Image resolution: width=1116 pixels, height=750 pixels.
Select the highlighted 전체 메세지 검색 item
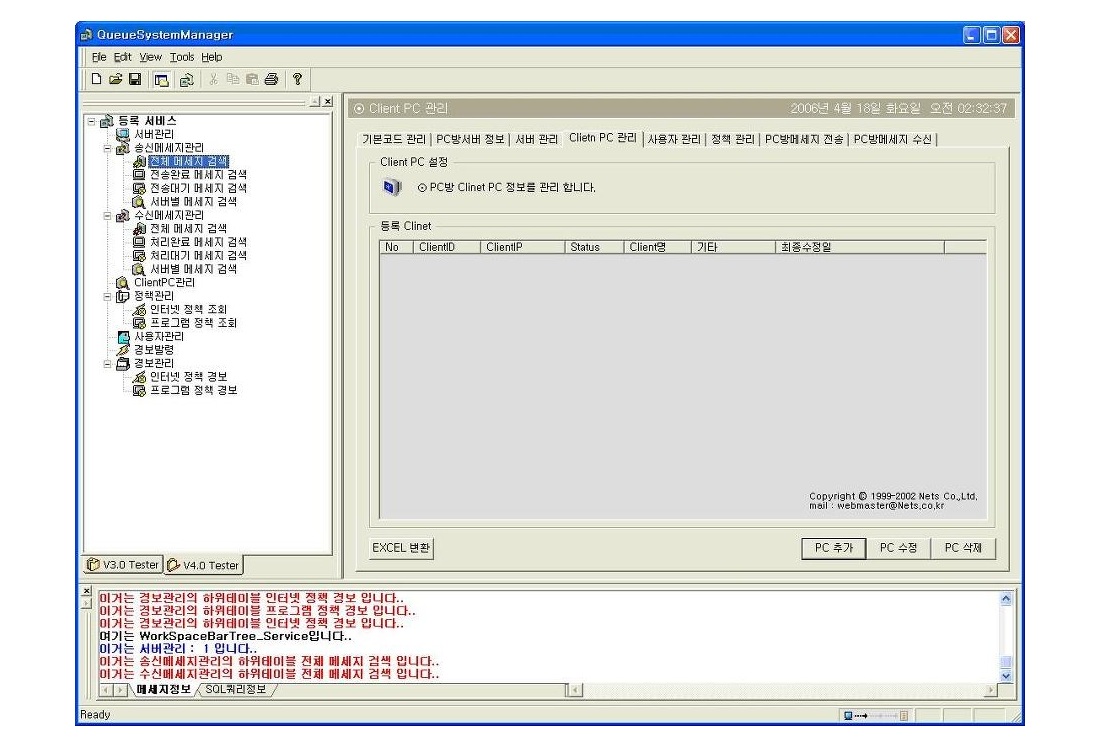click(x=189, y=162)
